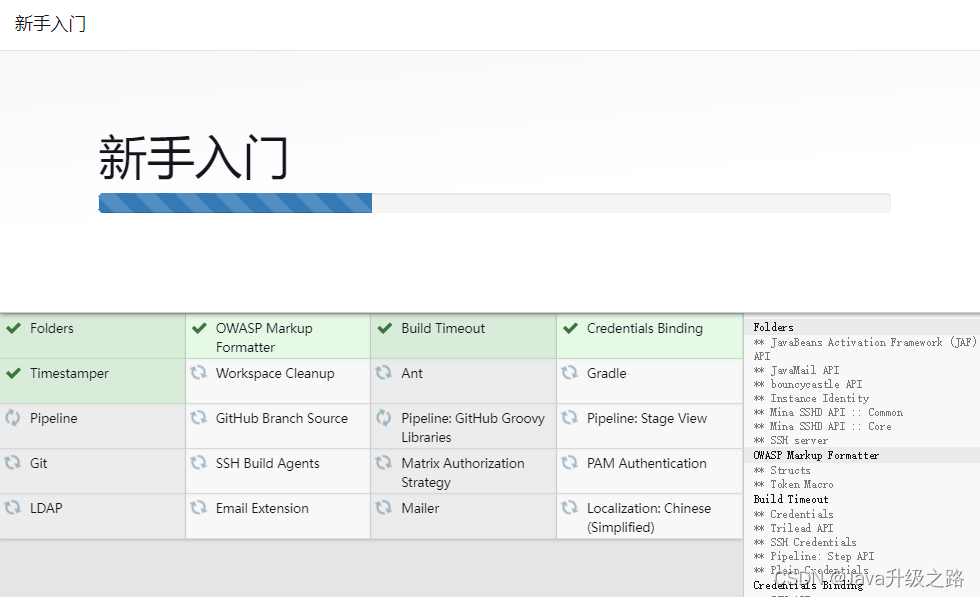Click the installing spinner beside Pipeline
Screen dimensions: 980x597
click(x=13, y=418)
